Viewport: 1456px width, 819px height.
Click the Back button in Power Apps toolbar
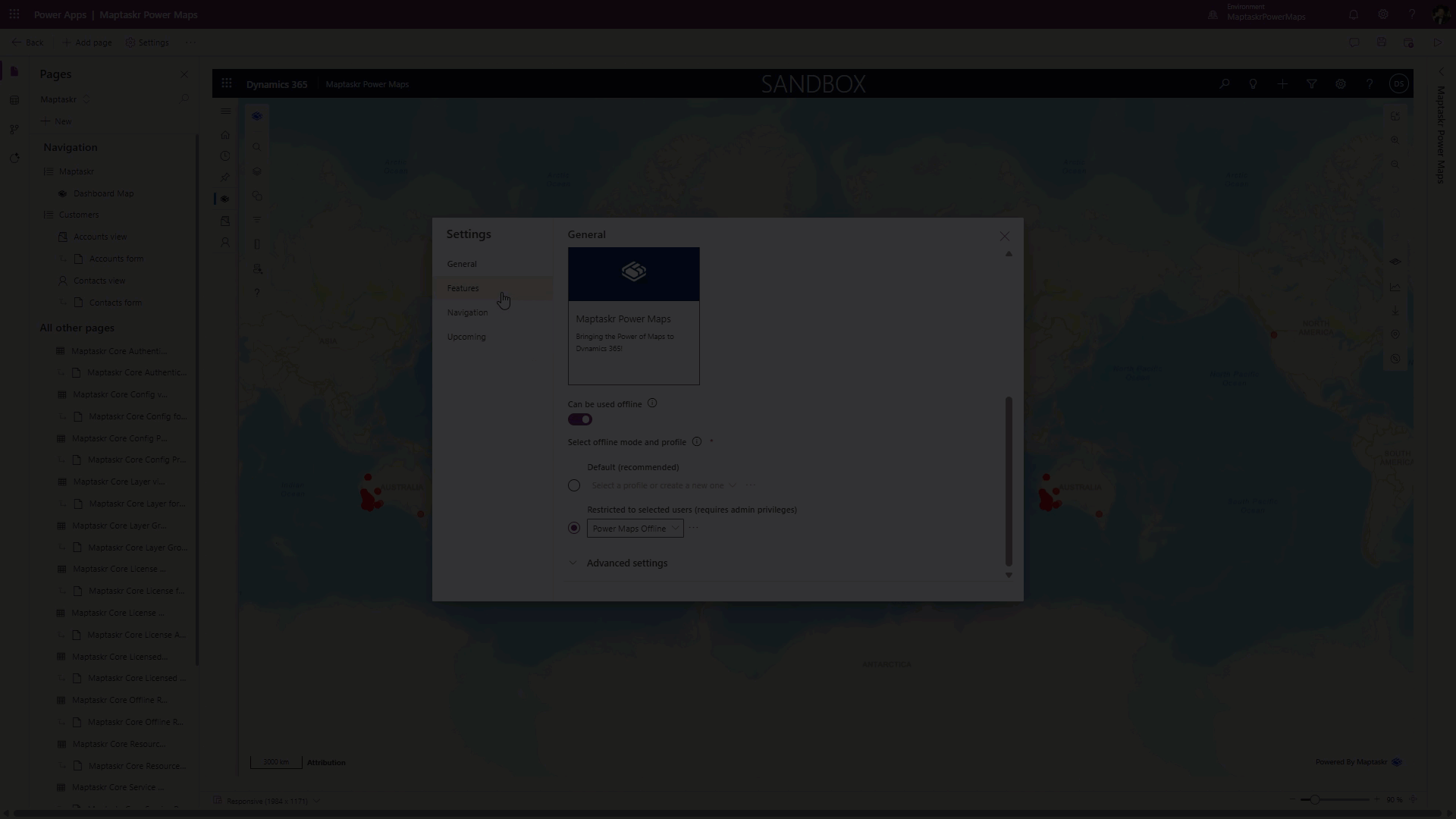27,42
